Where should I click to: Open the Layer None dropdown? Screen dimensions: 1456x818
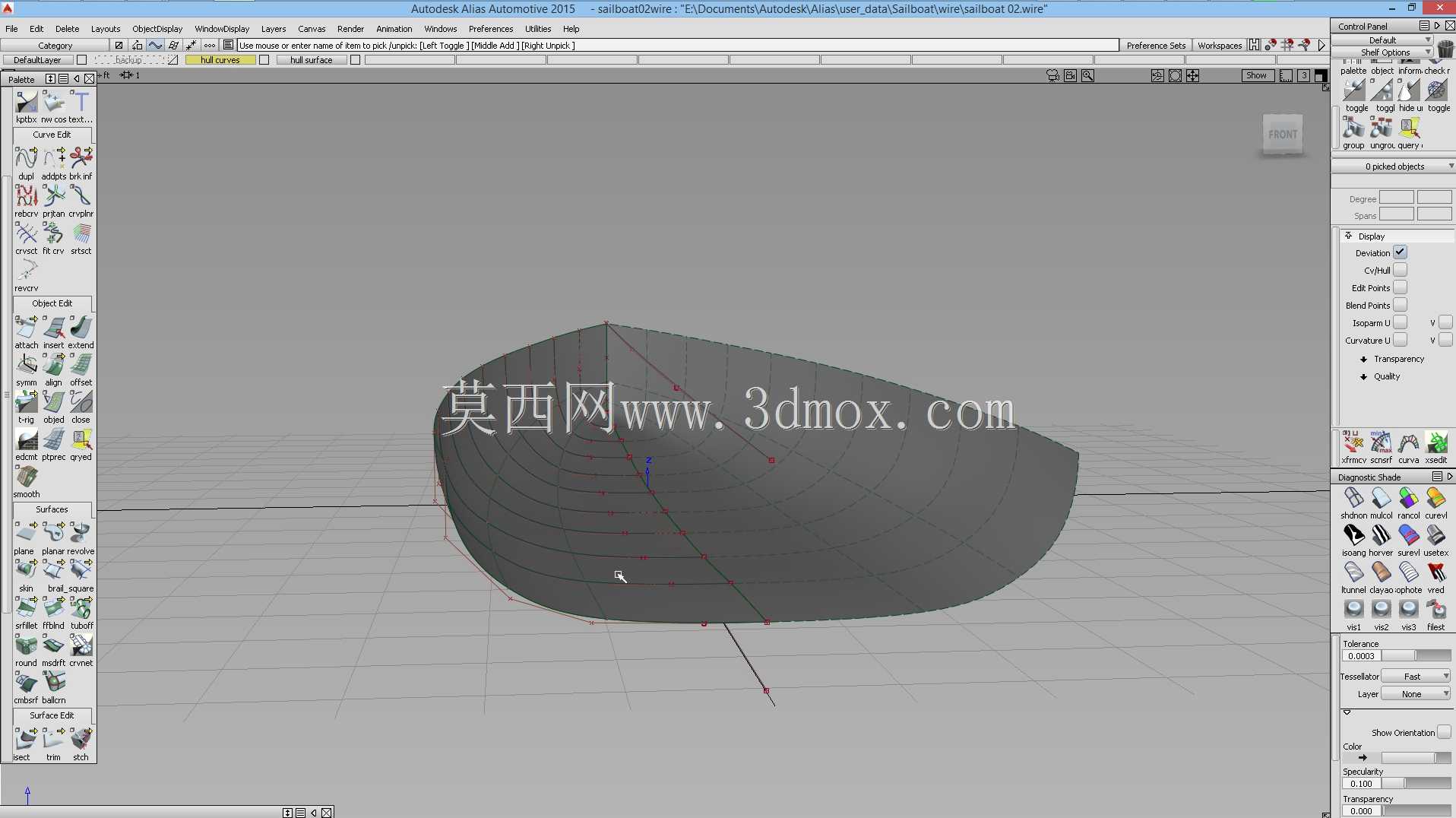coord(1415,693)
